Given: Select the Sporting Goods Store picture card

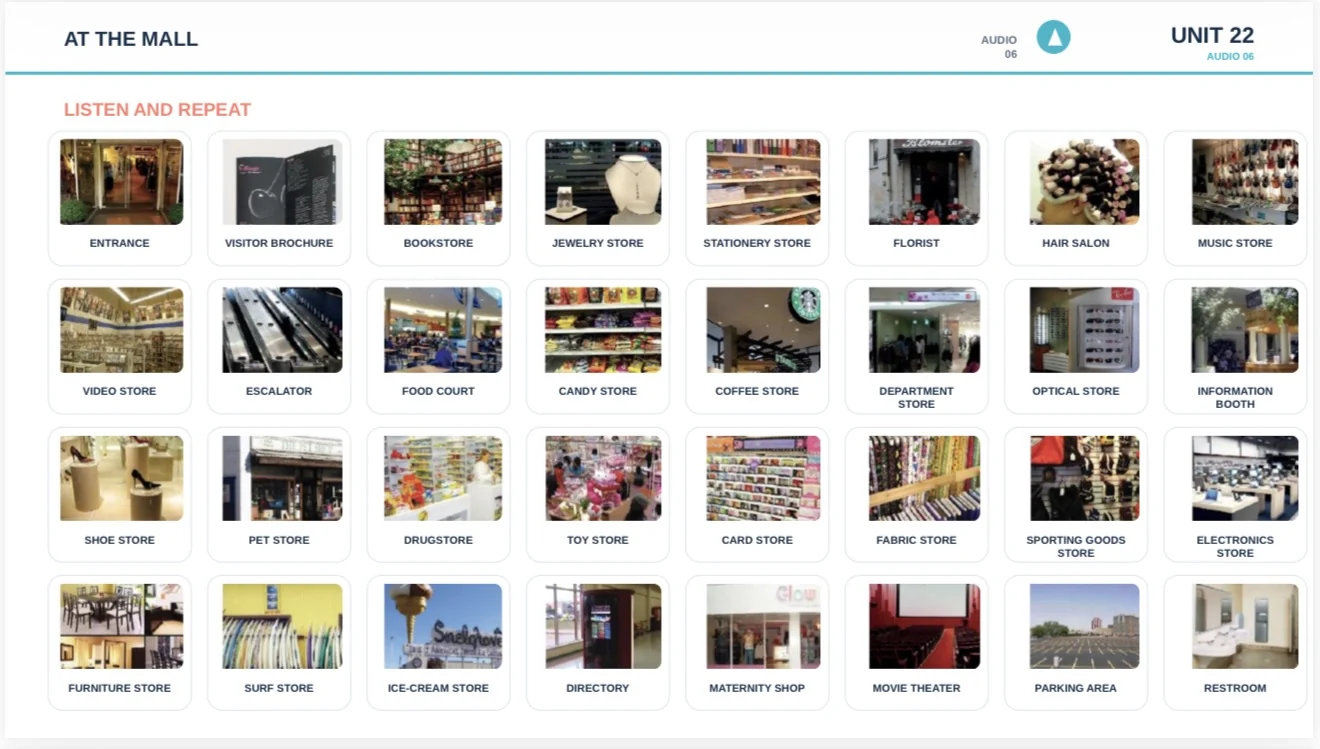Looking at the screenshot, I should click(x=1076, y=495).
